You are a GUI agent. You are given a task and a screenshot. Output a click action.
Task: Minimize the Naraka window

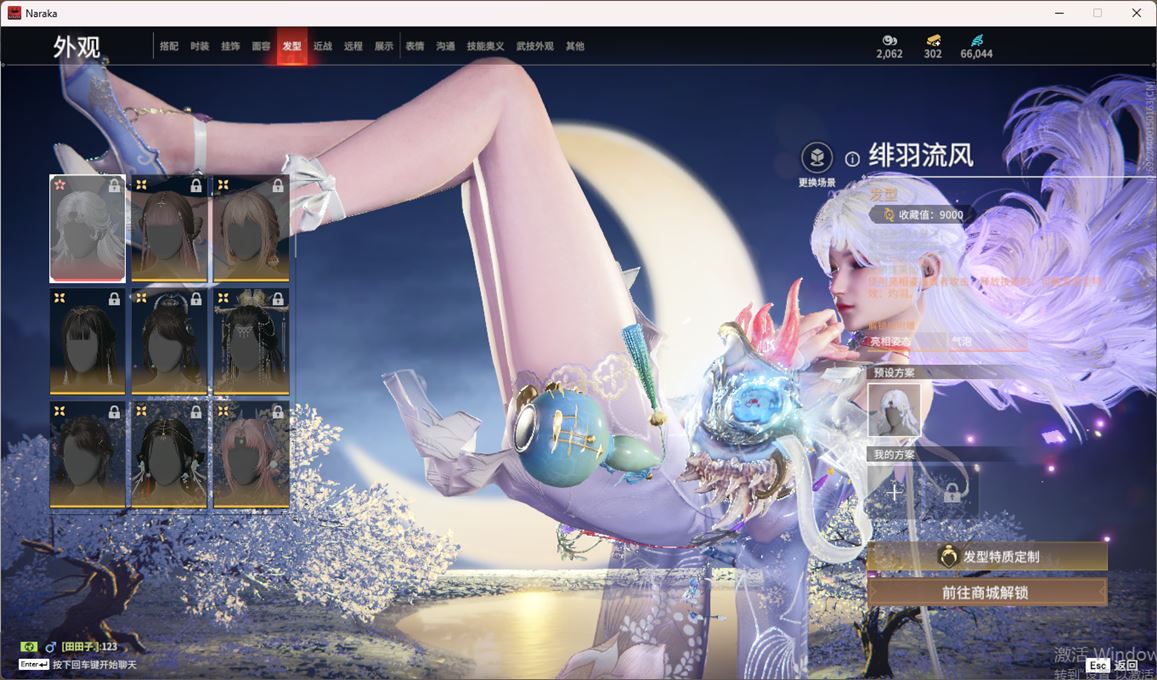tap(1060, 13)
